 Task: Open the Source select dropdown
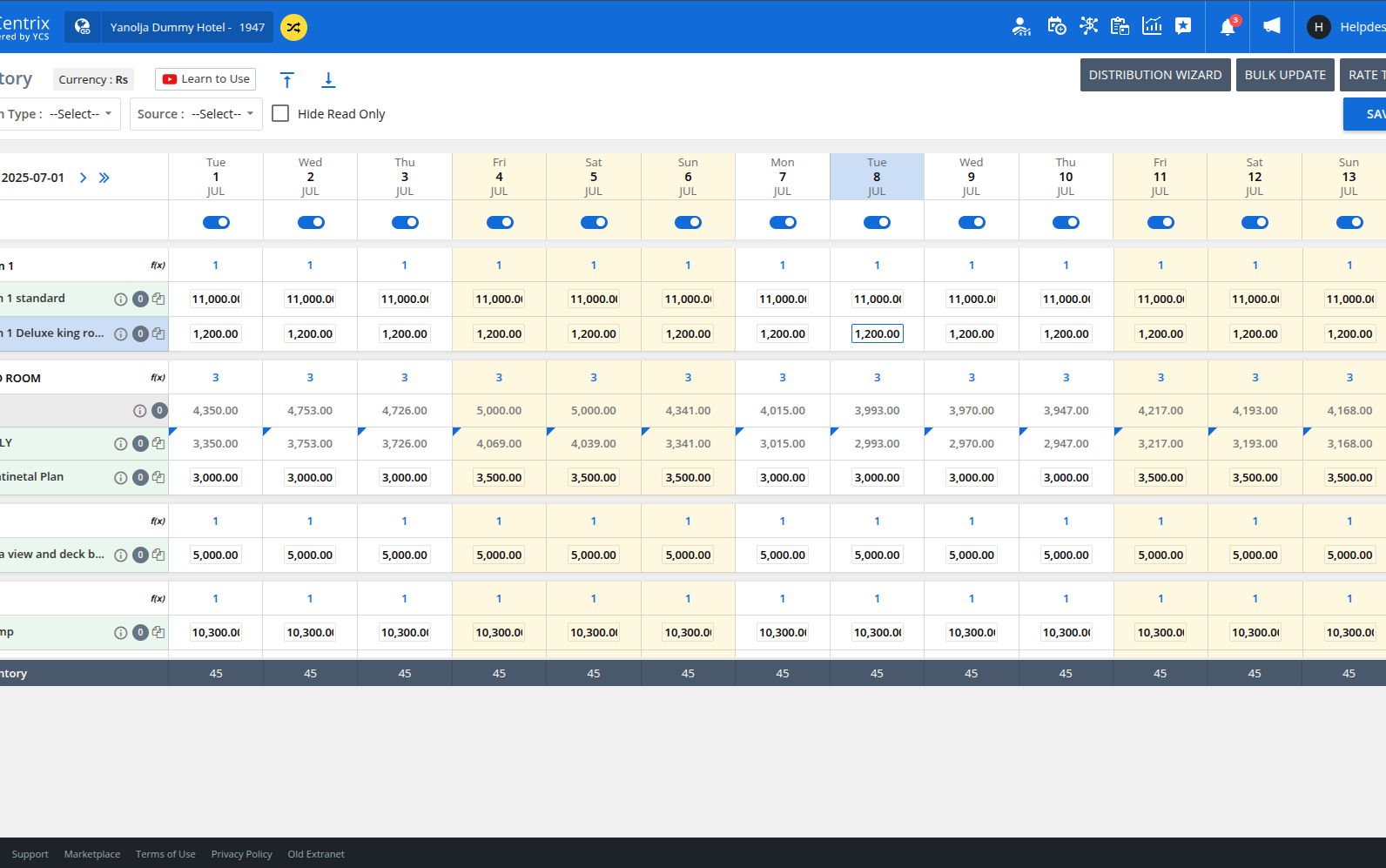click(196, 114)
